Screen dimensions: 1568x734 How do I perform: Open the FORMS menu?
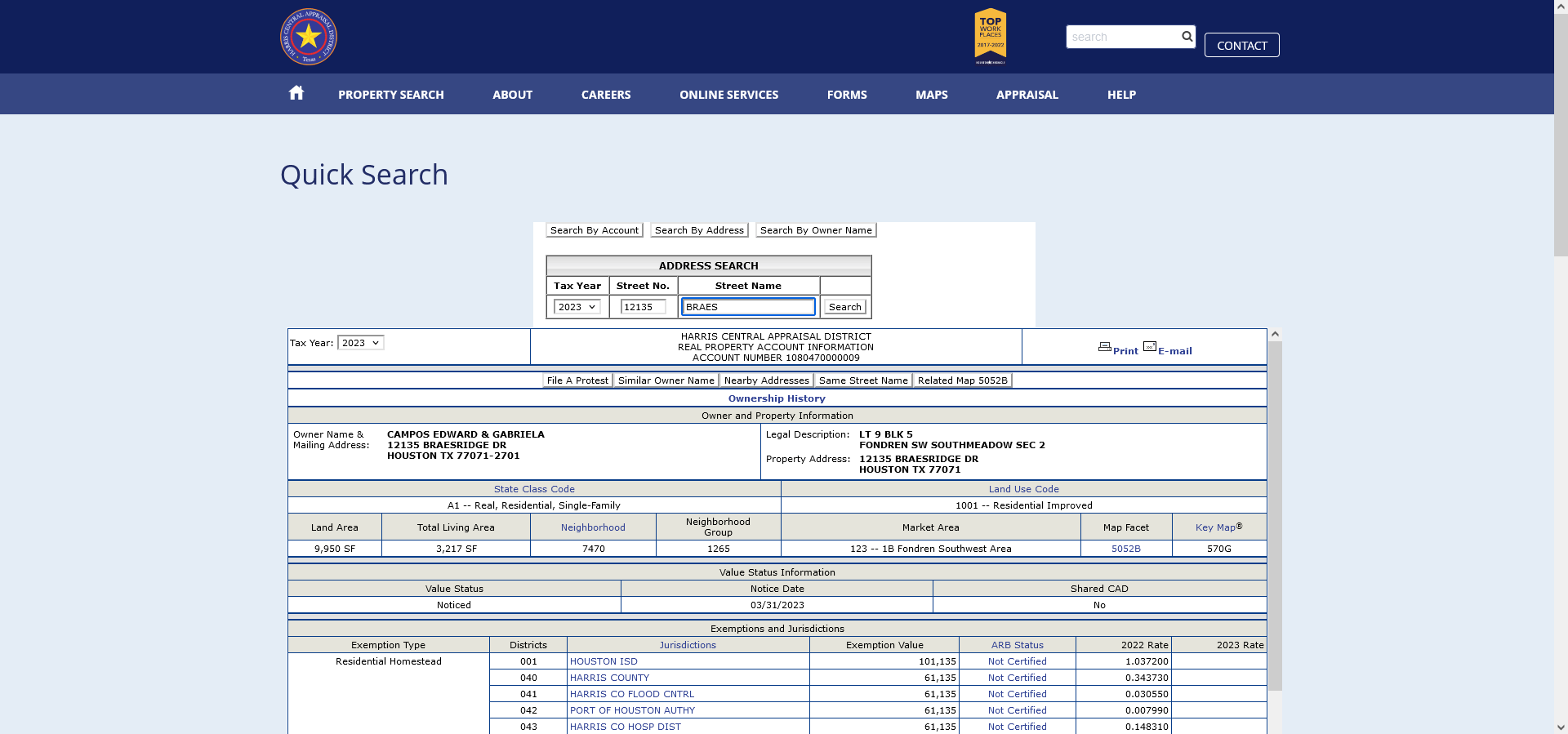(x=847, y=95)
